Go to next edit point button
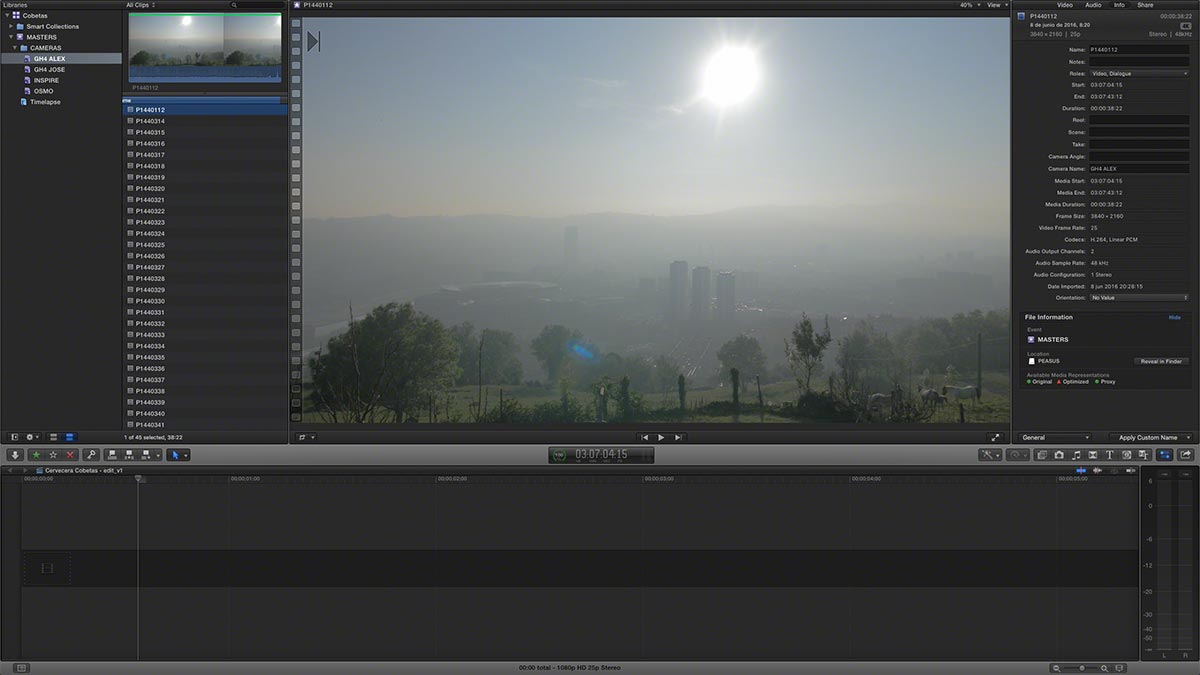The width and height of the screenshot is (1200, 675). click(x=678, y=437)
